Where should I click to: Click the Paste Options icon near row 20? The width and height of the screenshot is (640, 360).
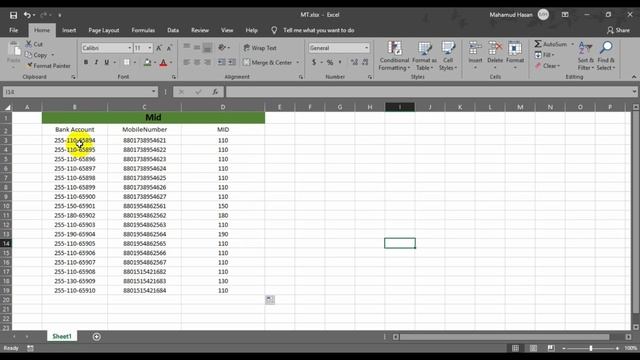pos(270,300)
